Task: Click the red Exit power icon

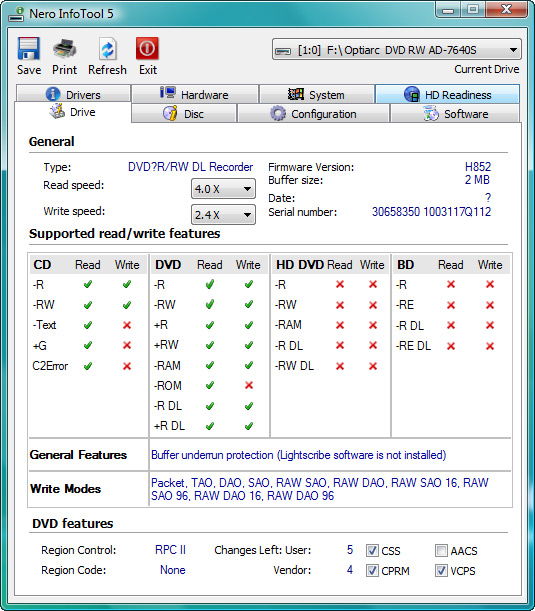Action: coord(147,48)
